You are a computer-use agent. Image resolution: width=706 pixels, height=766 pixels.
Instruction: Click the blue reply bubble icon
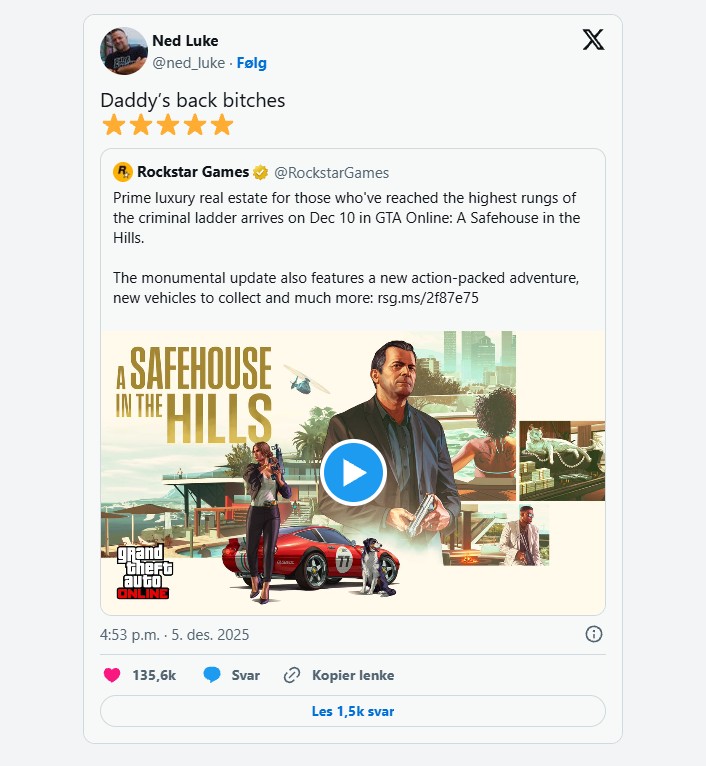[x=212, y=675]
